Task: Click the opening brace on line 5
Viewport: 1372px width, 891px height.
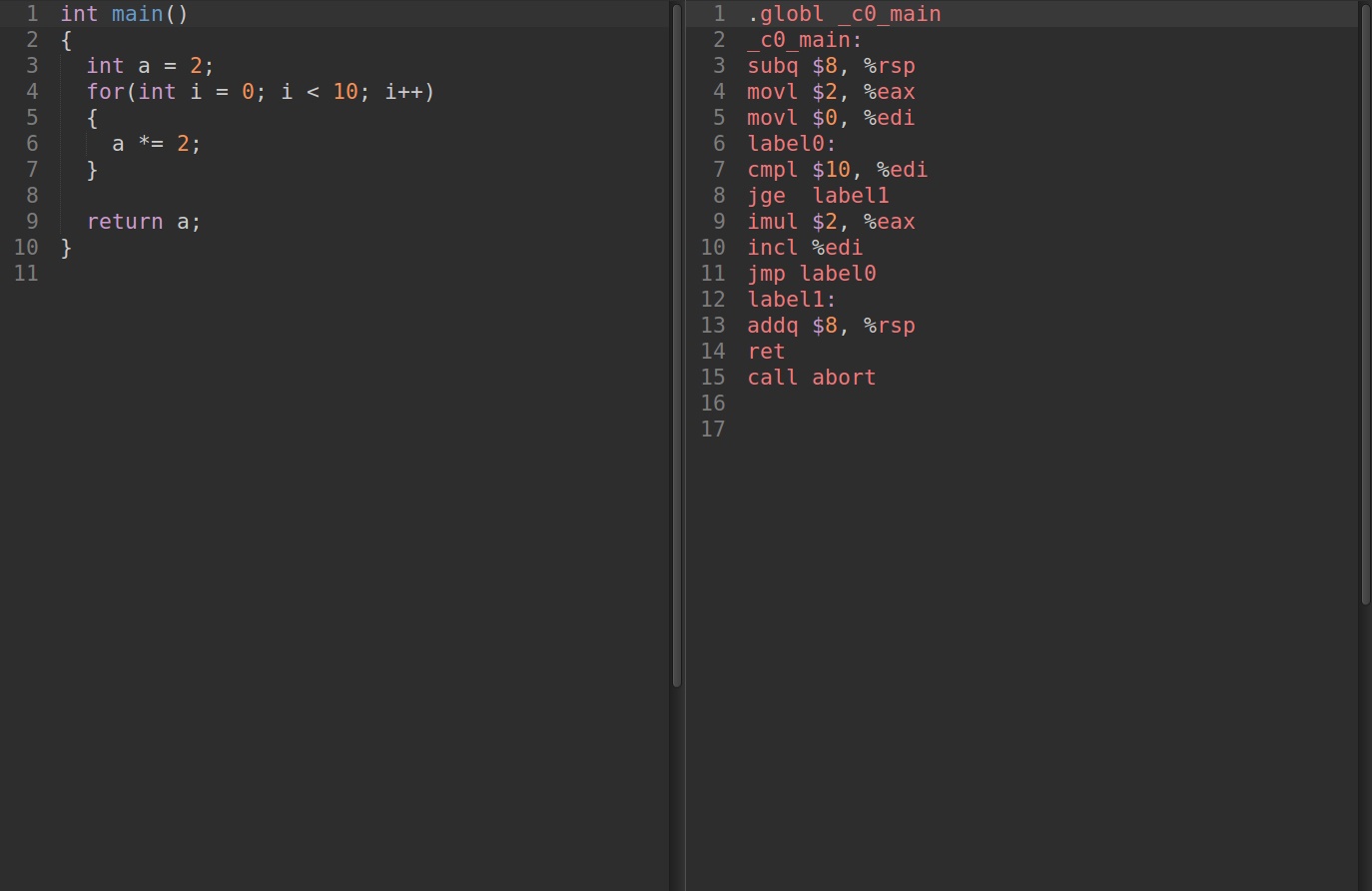Action: [92, 118]
